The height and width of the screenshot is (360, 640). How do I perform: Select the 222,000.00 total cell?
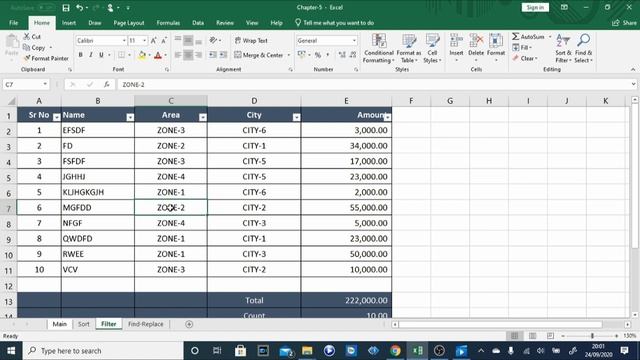click(346, 300)
